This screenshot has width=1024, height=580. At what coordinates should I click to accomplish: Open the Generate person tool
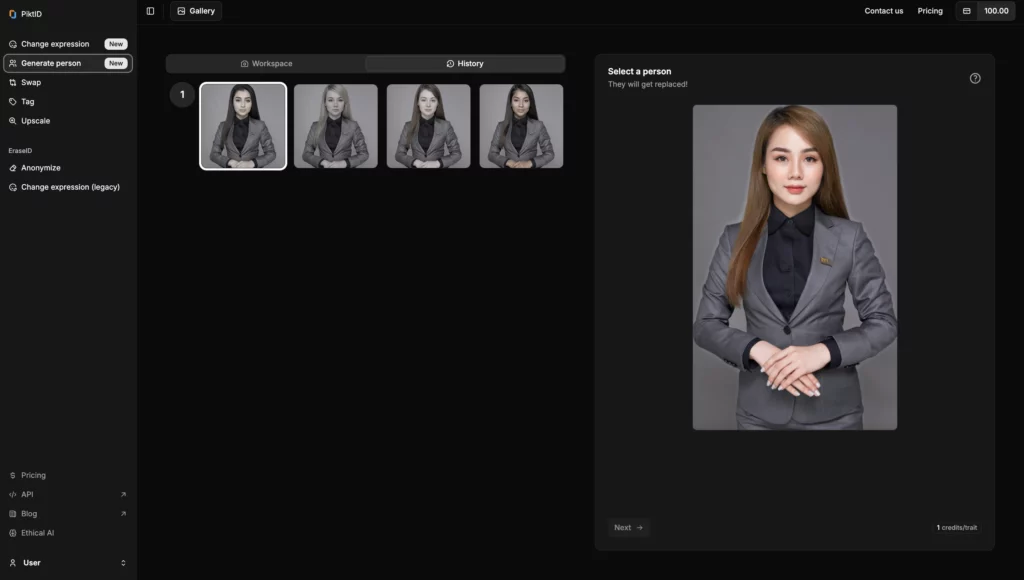(x=52, y=62)
